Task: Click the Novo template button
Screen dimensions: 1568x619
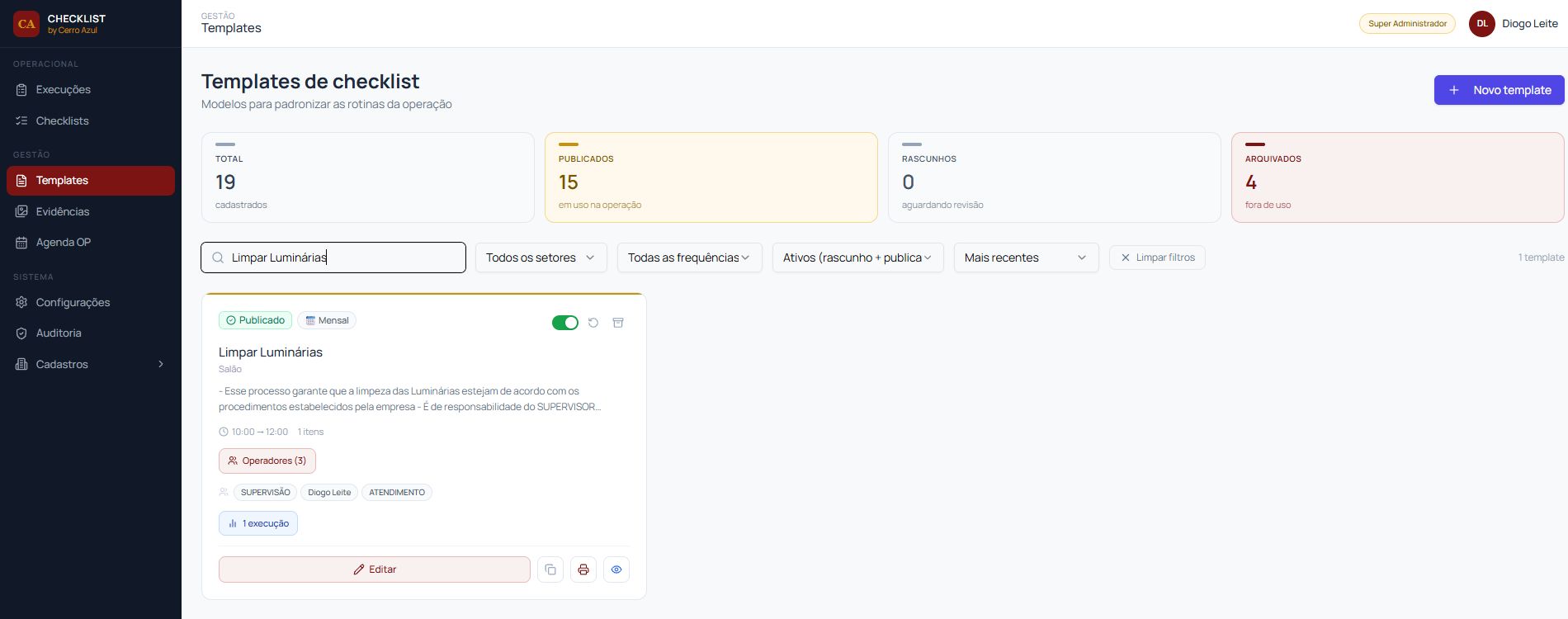Action: (1499, 90)
